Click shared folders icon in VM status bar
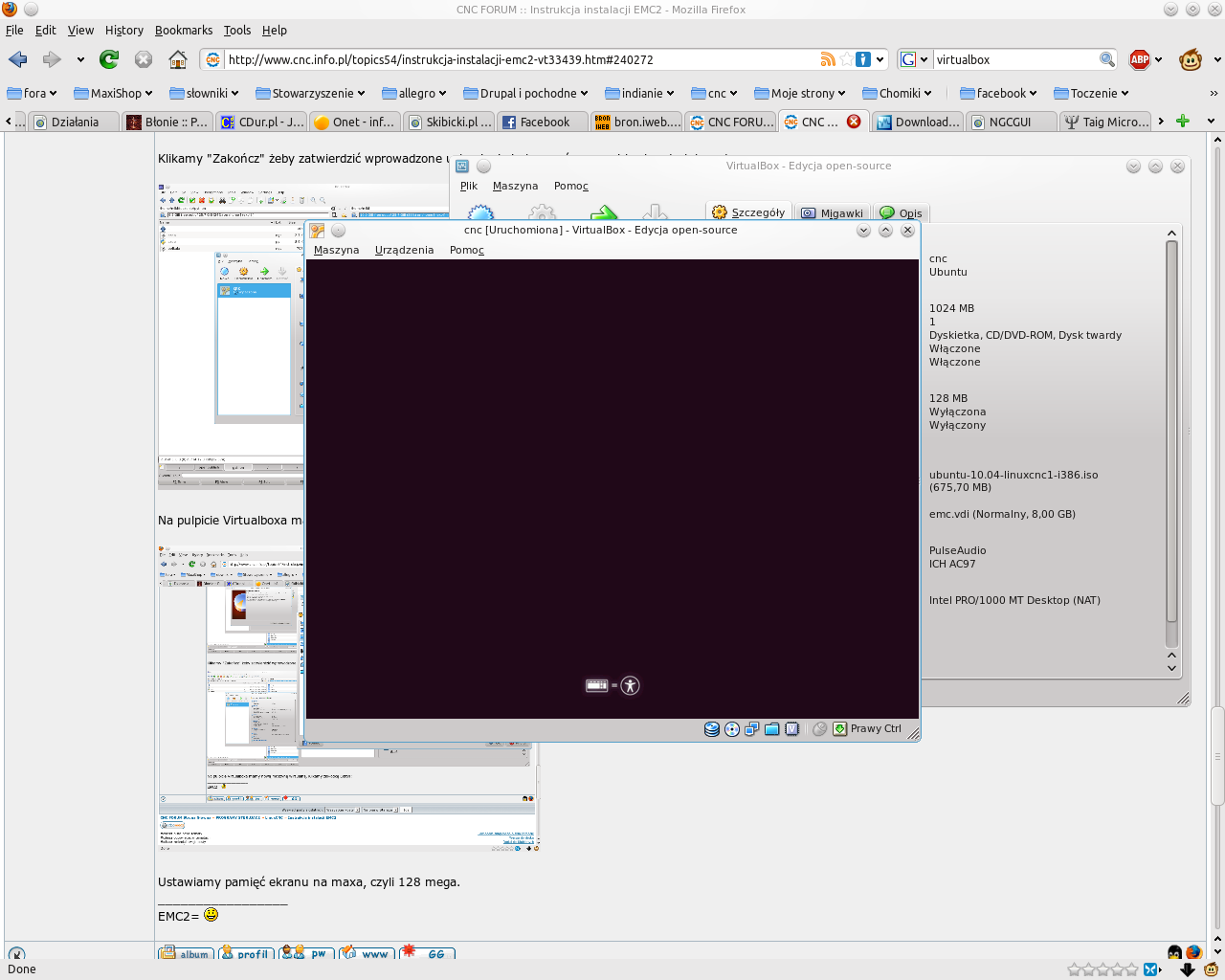The image size is (1225, 980). pos(772,729)
